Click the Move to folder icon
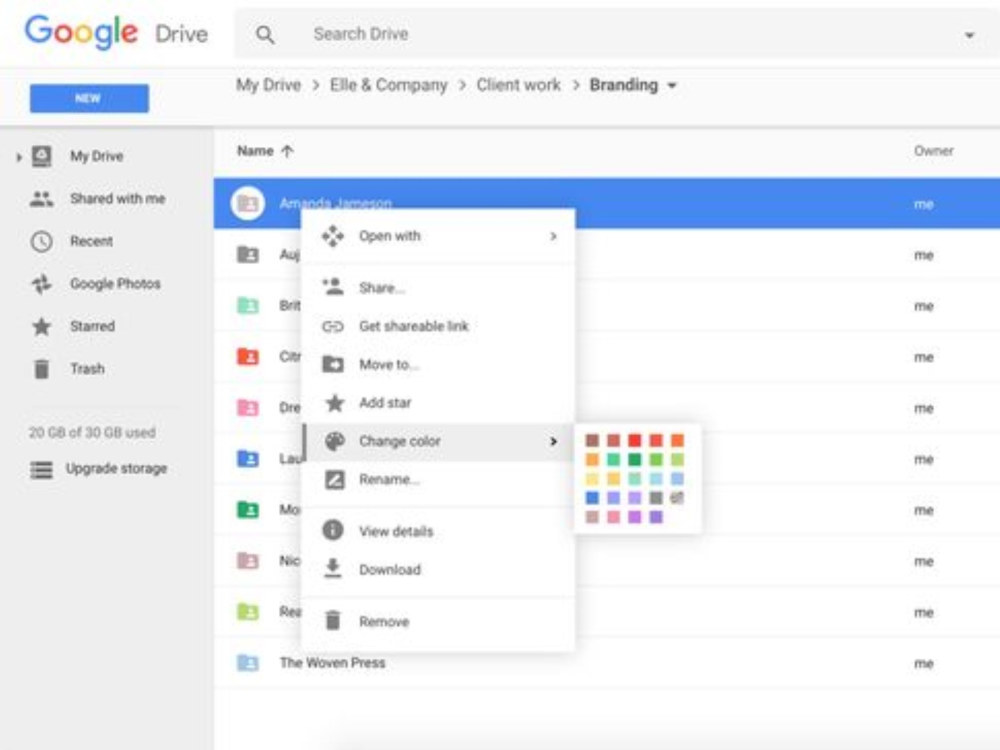This screenshot has height=750, width=1000. click(333, 364)
